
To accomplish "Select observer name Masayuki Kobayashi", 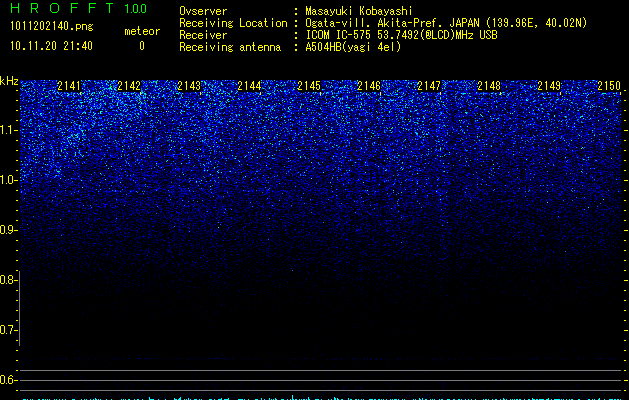I will pyautogui.click(x=359, y=11).
